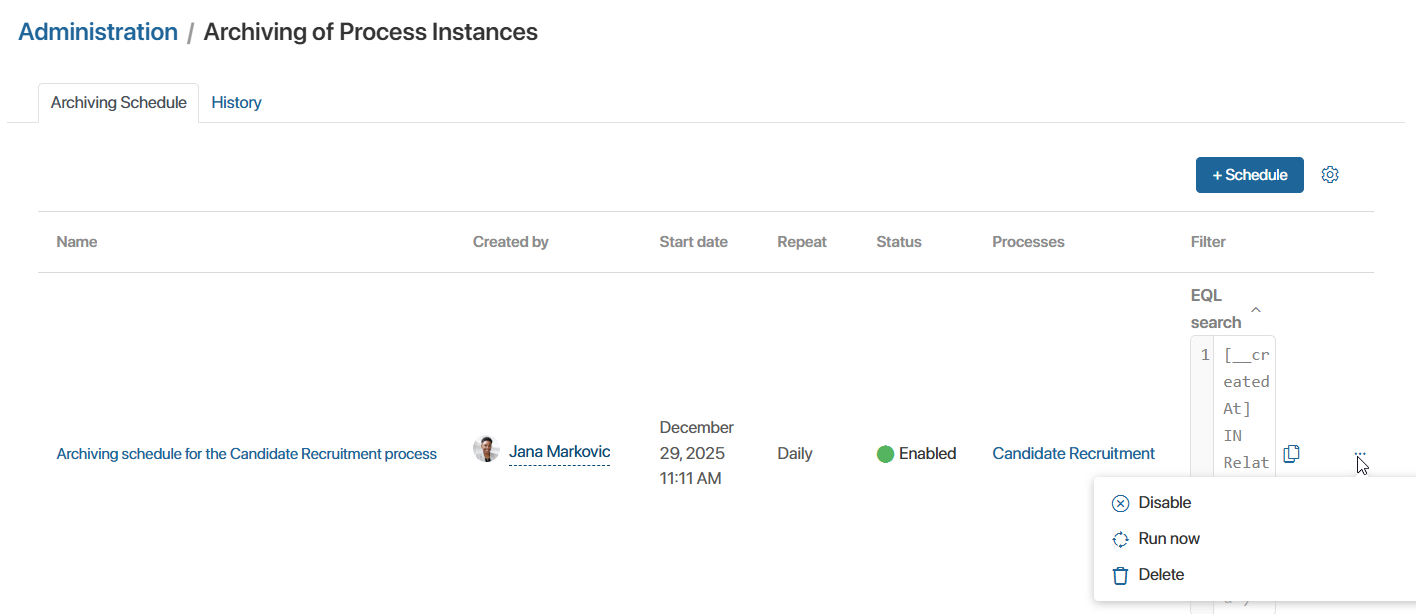Open Jana Markovic's user profile link
The image size is (1416, 614).
point(559,452)
